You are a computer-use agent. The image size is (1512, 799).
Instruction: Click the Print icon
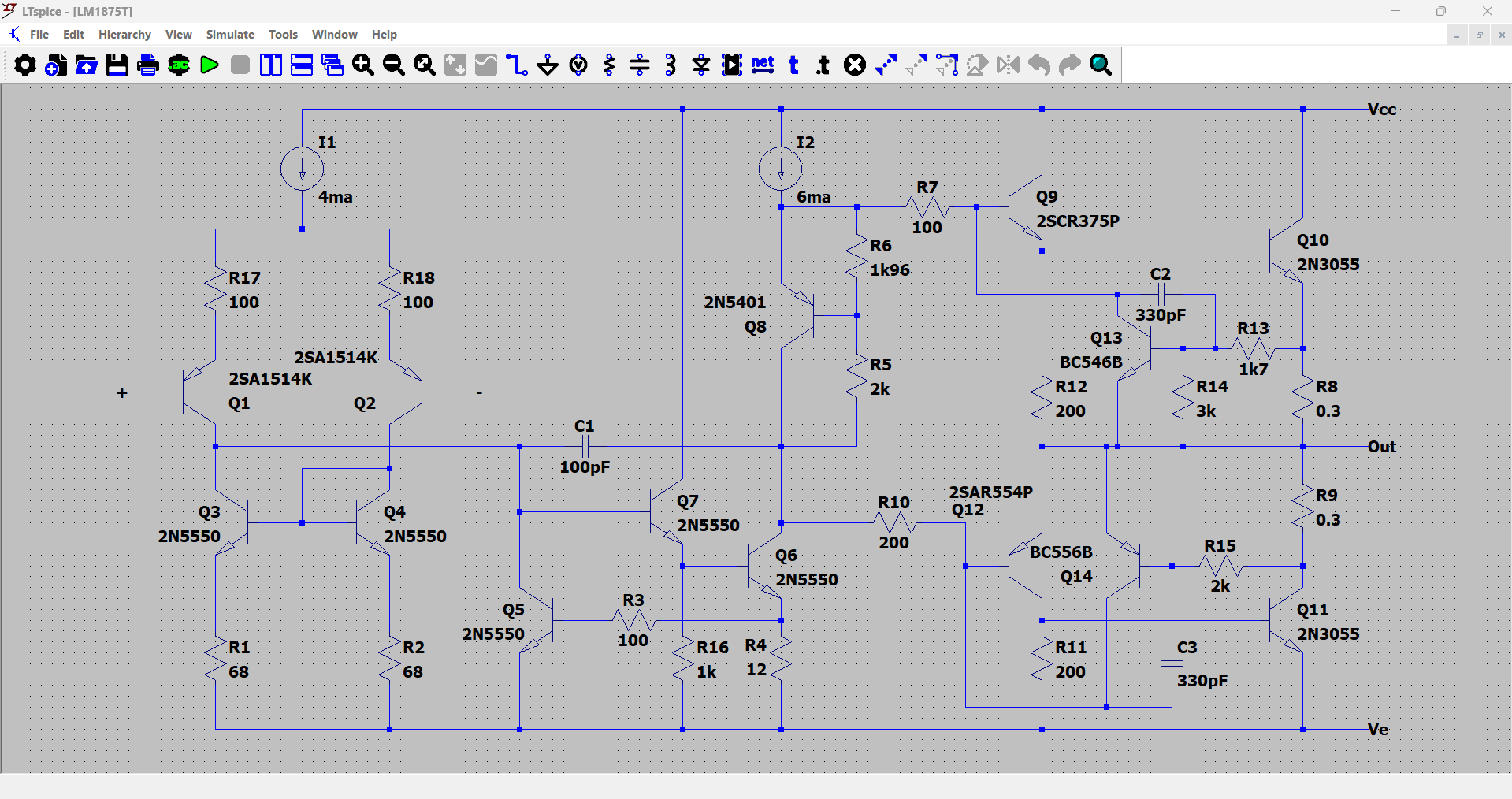(148, 65)
